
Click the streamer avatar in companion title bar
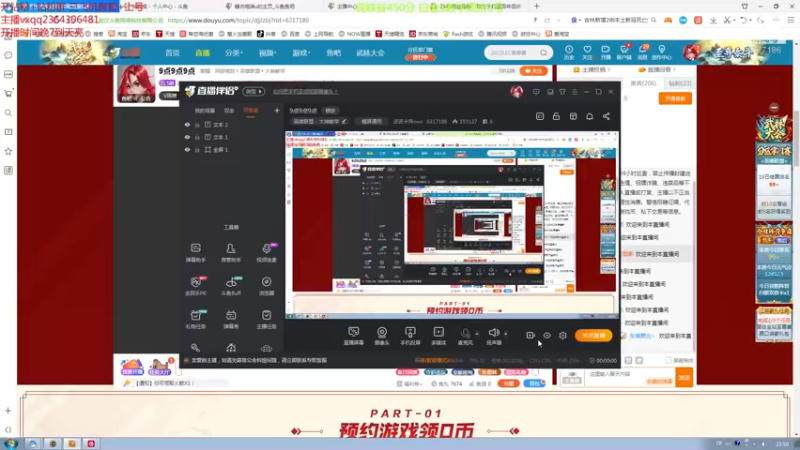pos(516,91)
